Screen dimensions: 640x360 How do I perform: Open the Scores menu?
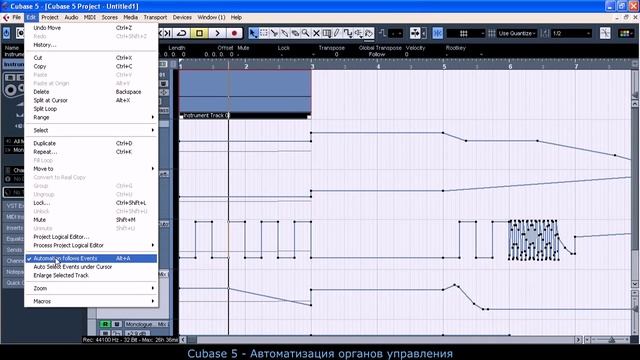click(x=109, y=18)
